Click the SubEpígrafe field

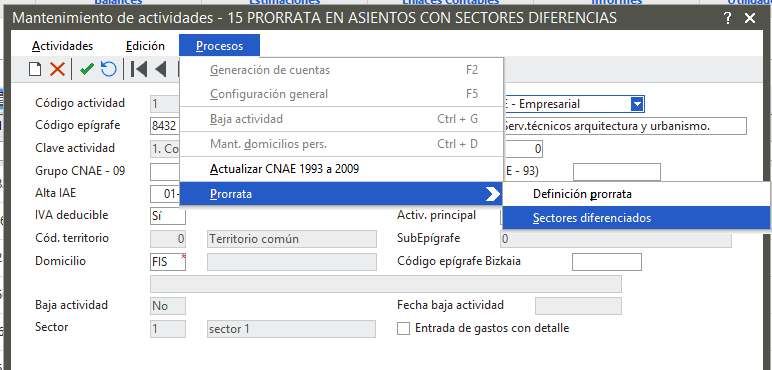(615, 239)
